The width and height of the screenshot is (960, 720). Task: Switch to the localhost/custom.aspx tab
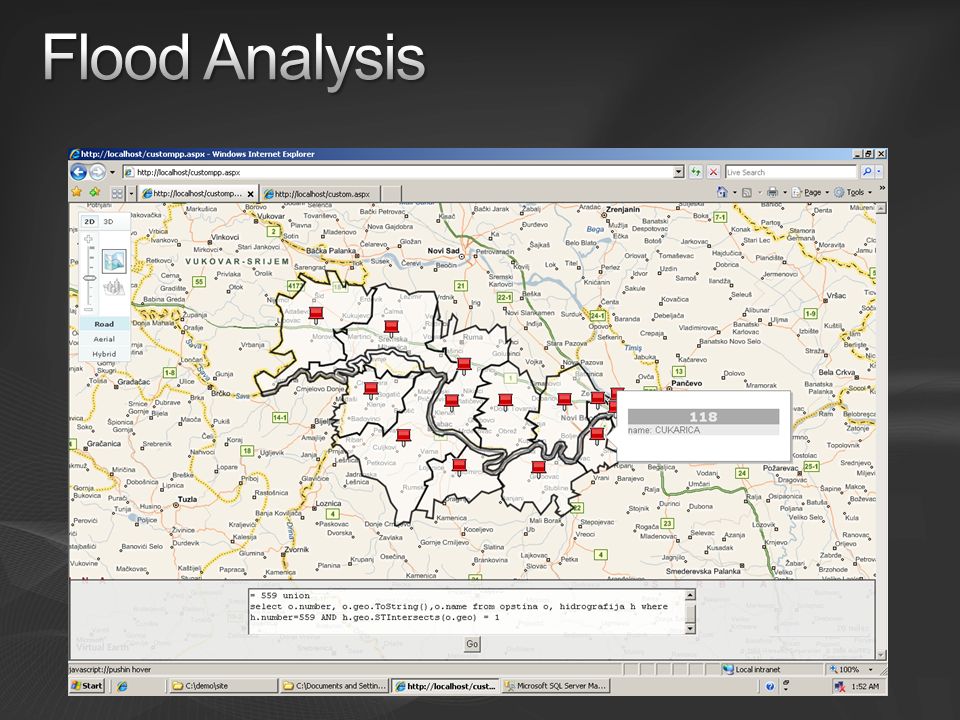(x=320, y=194)
